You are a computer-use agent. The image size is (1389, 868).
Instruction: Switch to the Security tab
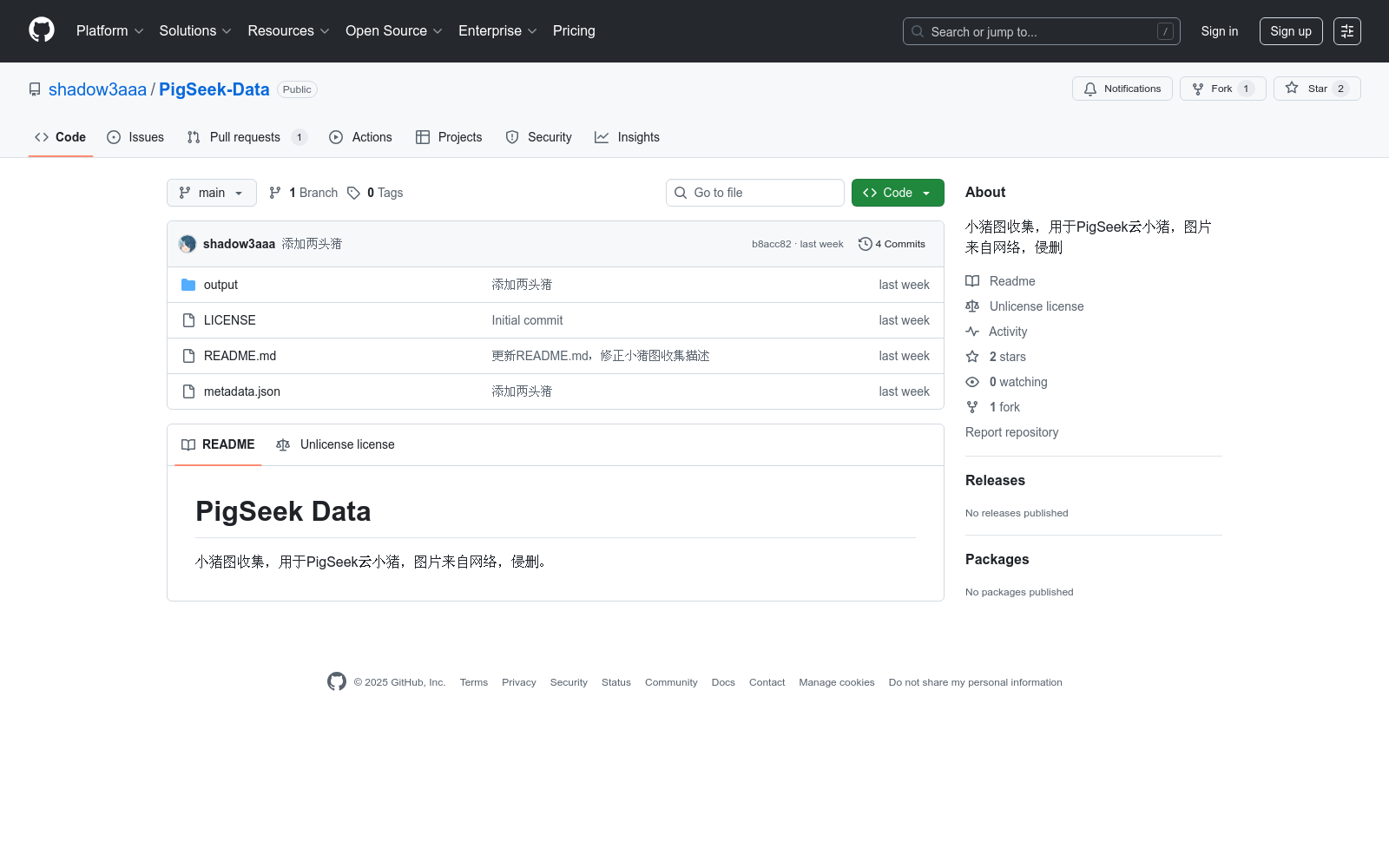pos(539,137)
